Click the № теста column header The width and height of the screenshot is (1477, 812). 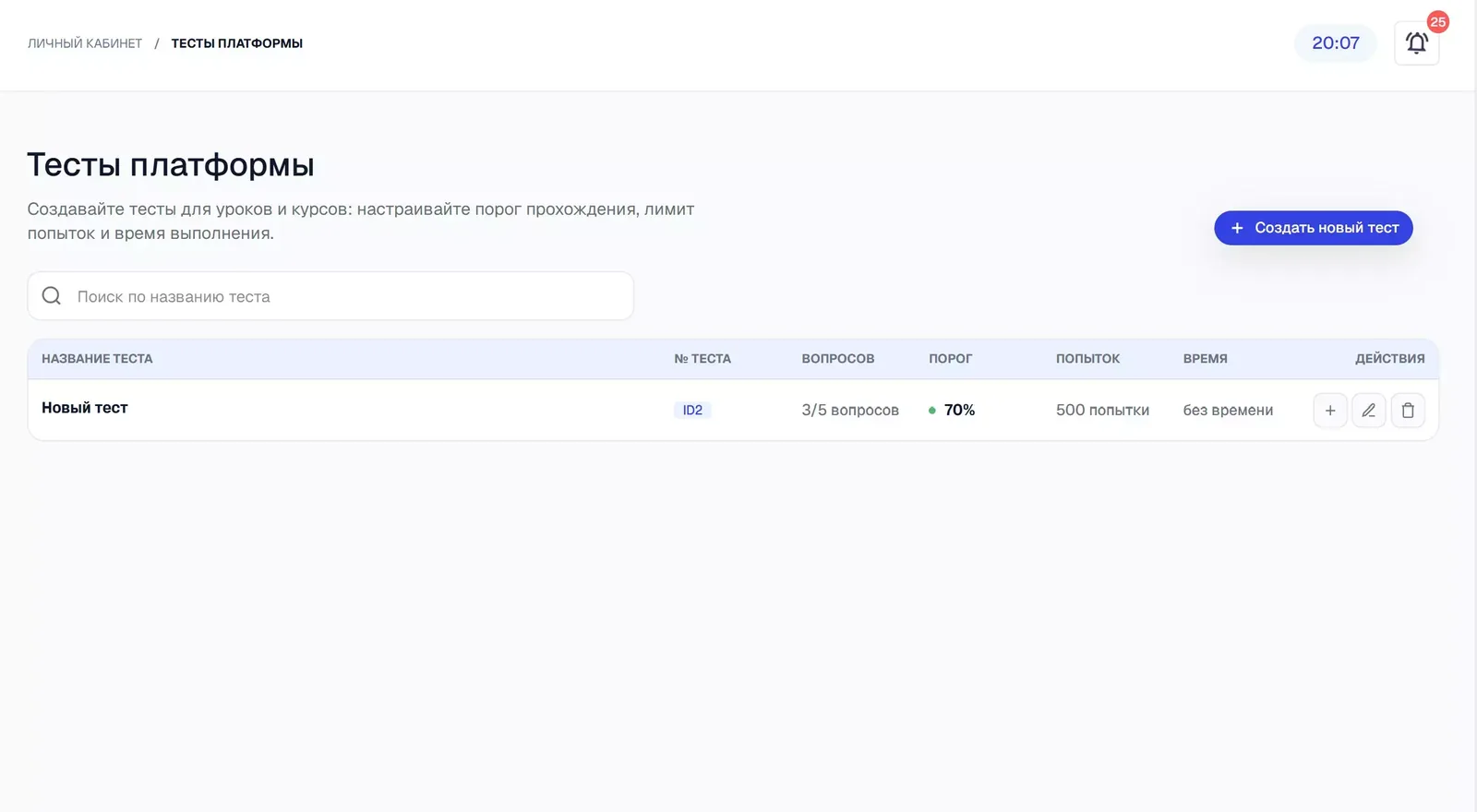tap(702, 359)
